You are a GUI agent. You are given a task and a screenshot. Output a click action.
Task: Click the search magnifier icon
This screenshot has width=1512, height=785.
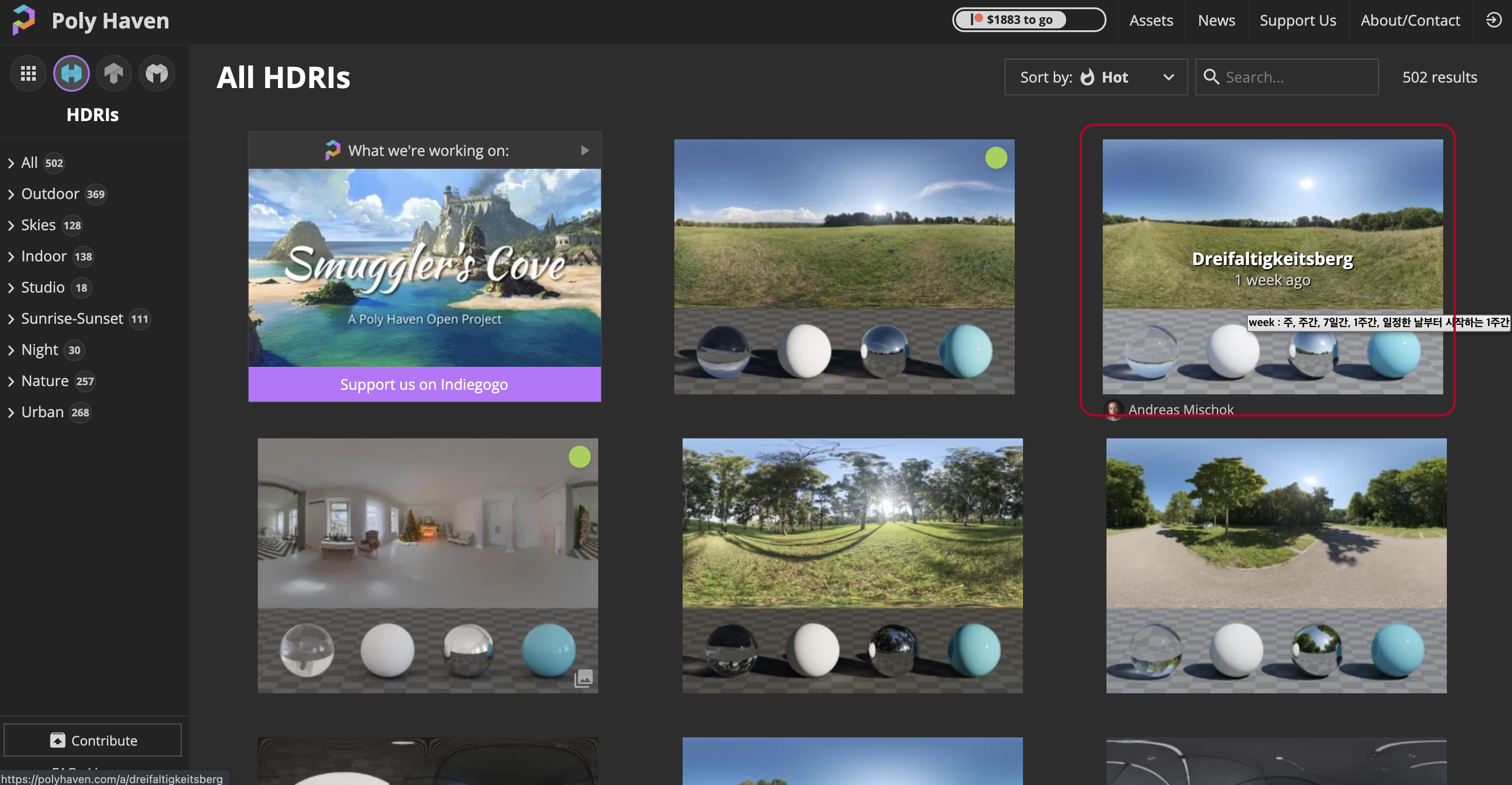[x=1211, y=77]
